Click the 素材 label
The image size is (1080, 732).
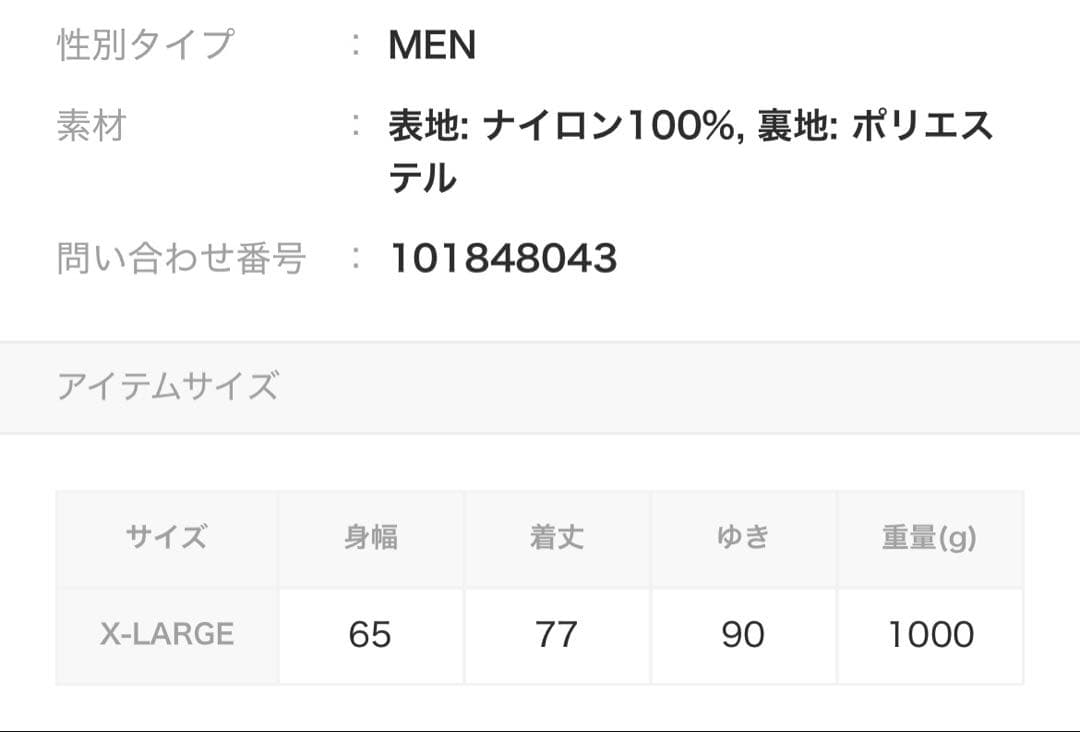[x=92, y=127]
